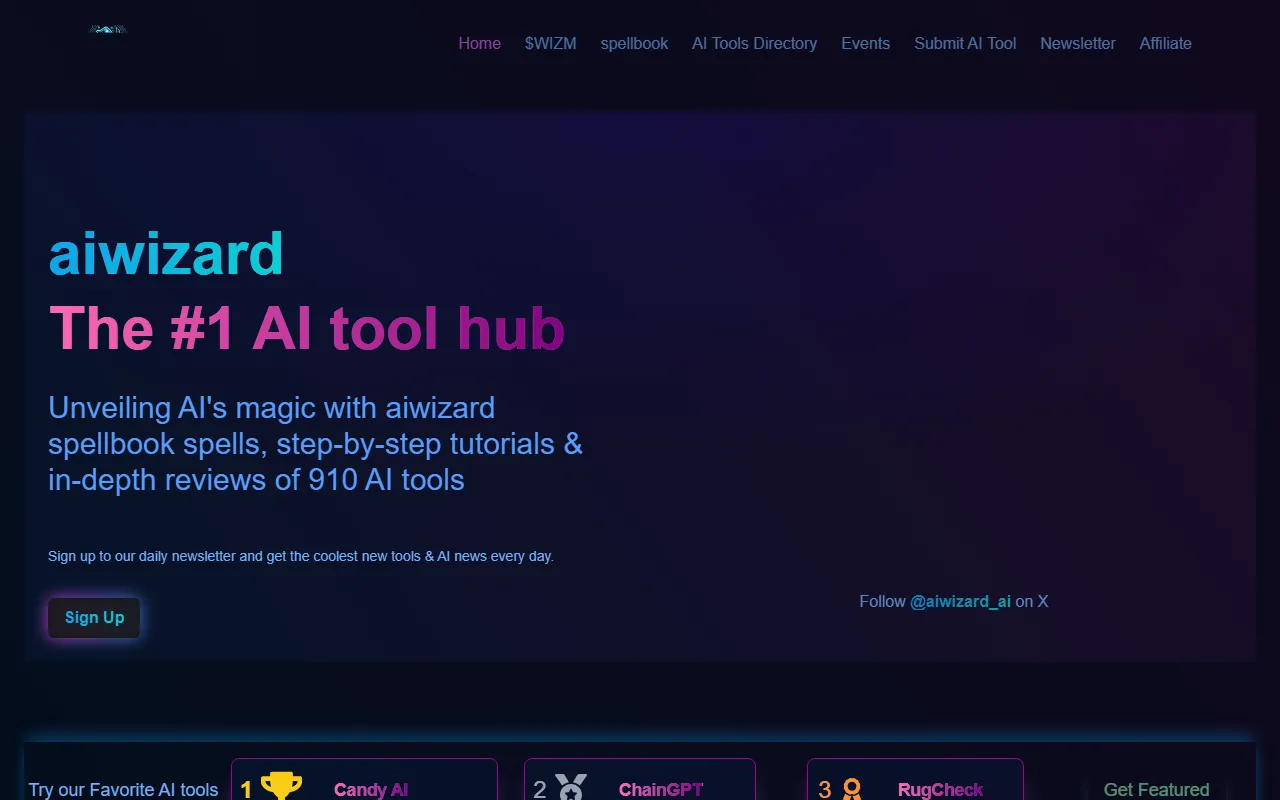Open the Candy AI tool card
1280x800 pixels.
click(364, 779)
